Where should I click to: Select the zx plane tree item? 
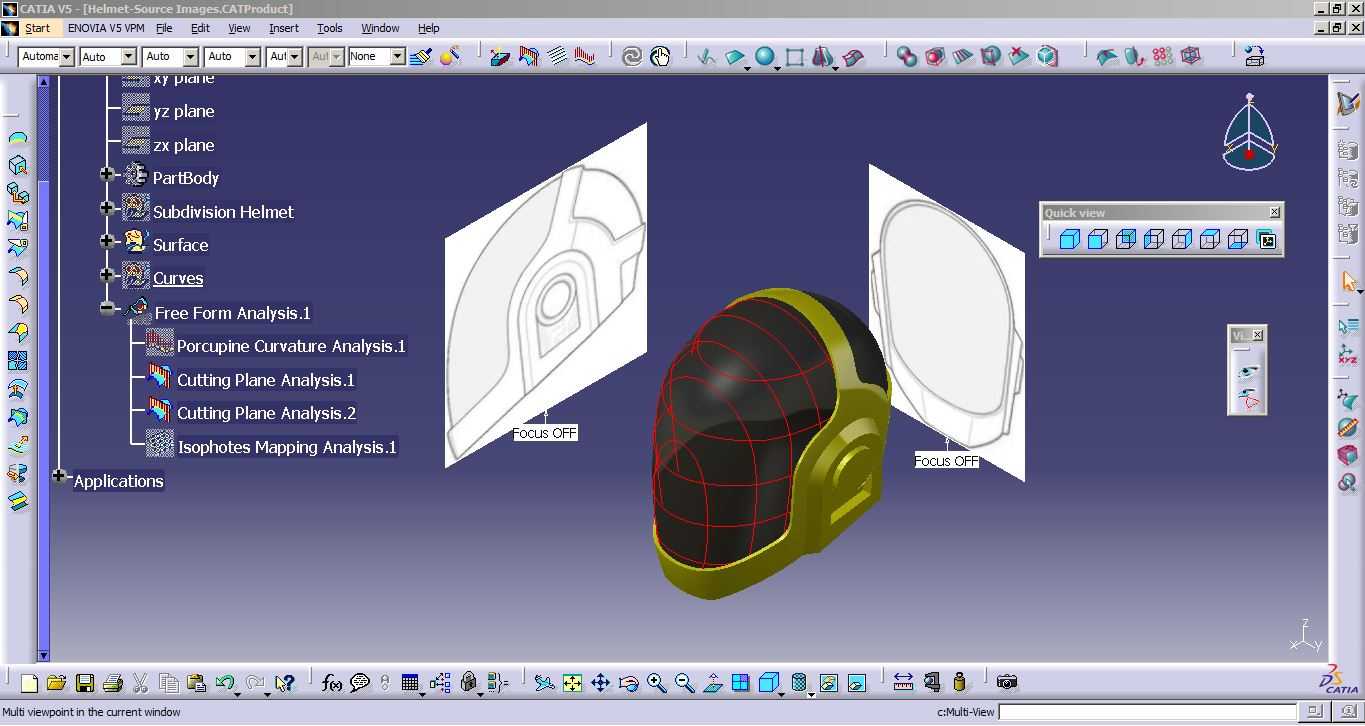[x=183, y=145]
